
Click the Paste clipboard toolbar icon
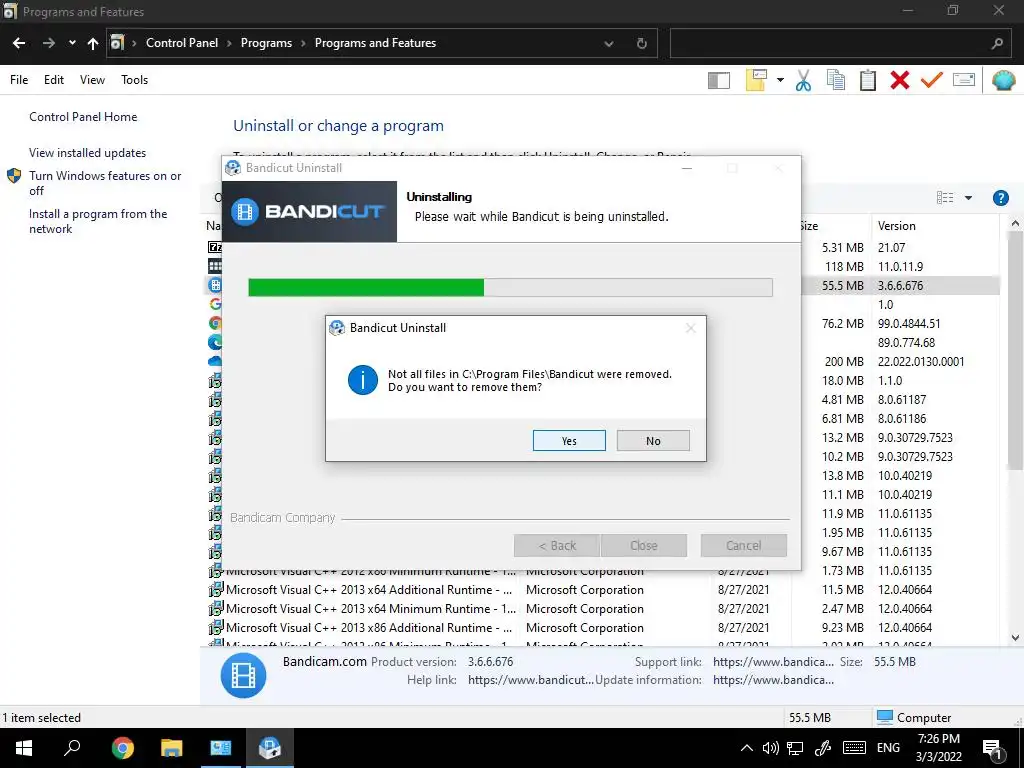pos(868,80)
